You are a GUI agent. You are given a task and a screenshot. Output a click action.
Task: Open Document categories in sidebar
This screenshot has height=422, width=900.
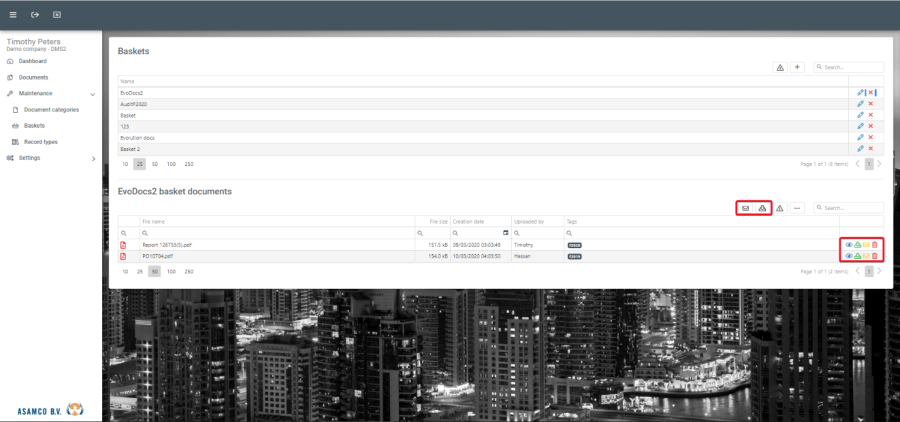click(x=51, y=110)
